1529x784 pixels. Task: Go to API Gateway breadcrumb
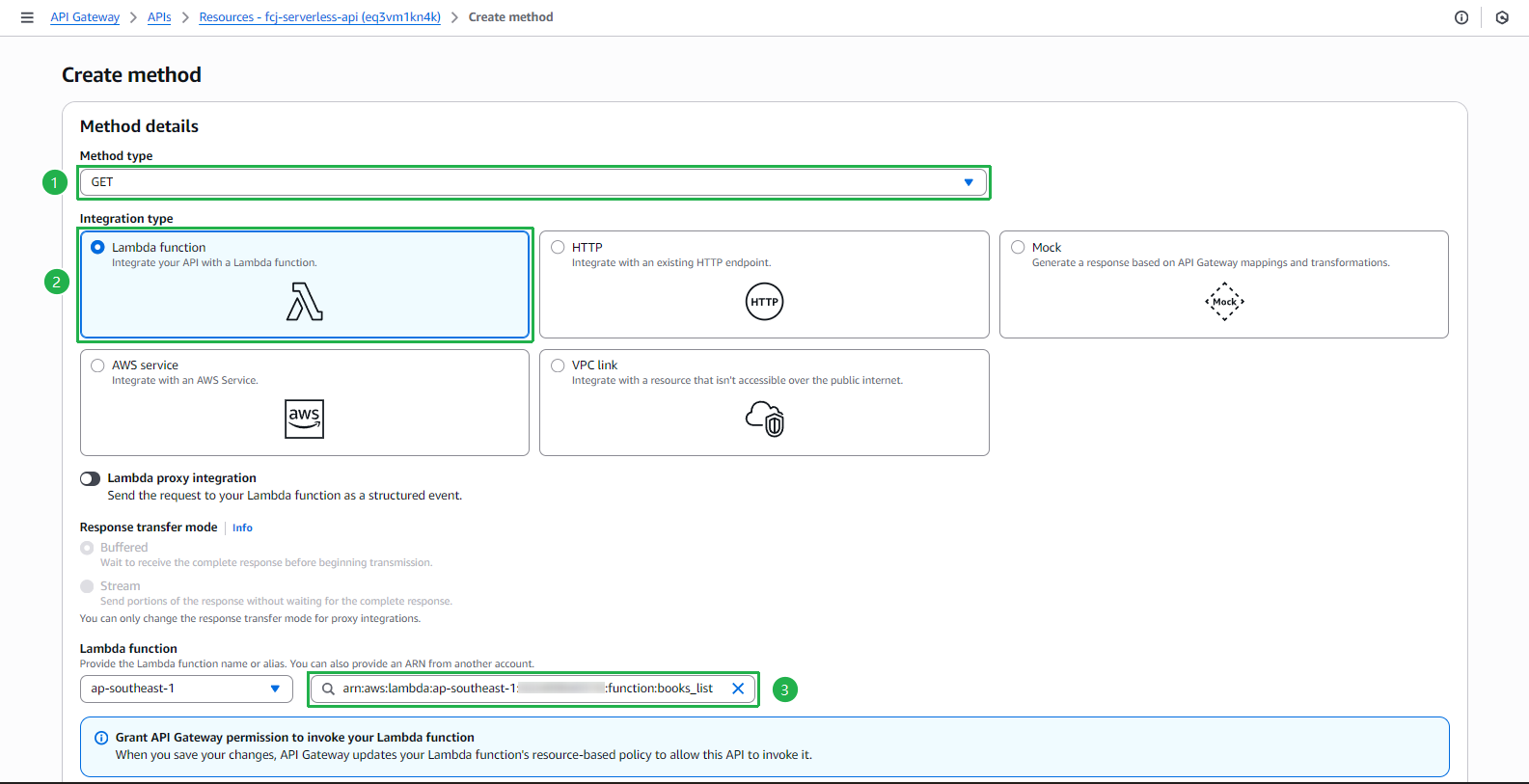click(85, 17)
